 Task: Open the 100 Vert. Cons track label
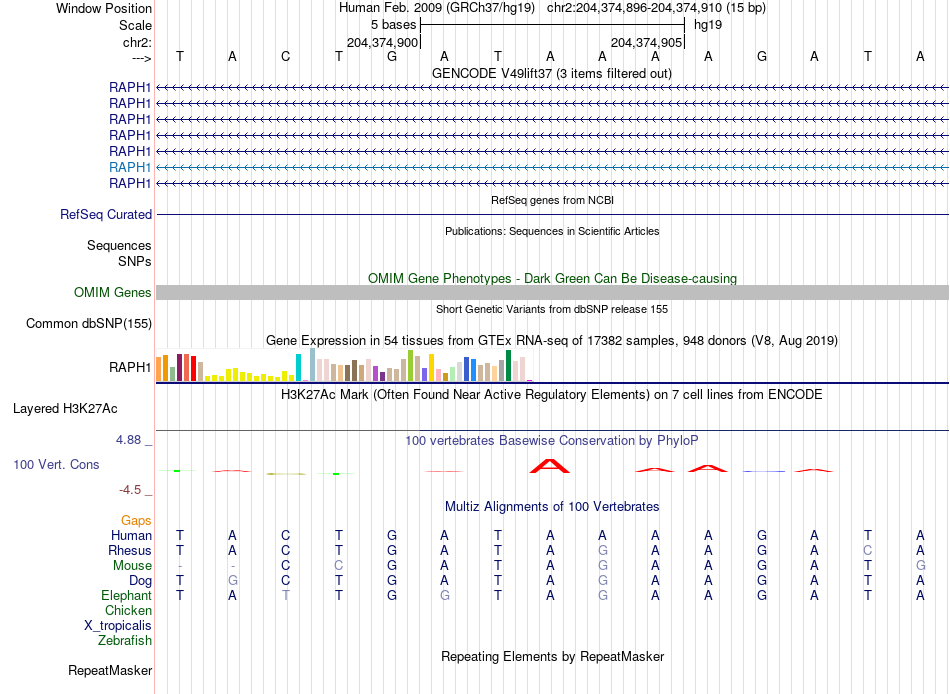click(56, 465)
